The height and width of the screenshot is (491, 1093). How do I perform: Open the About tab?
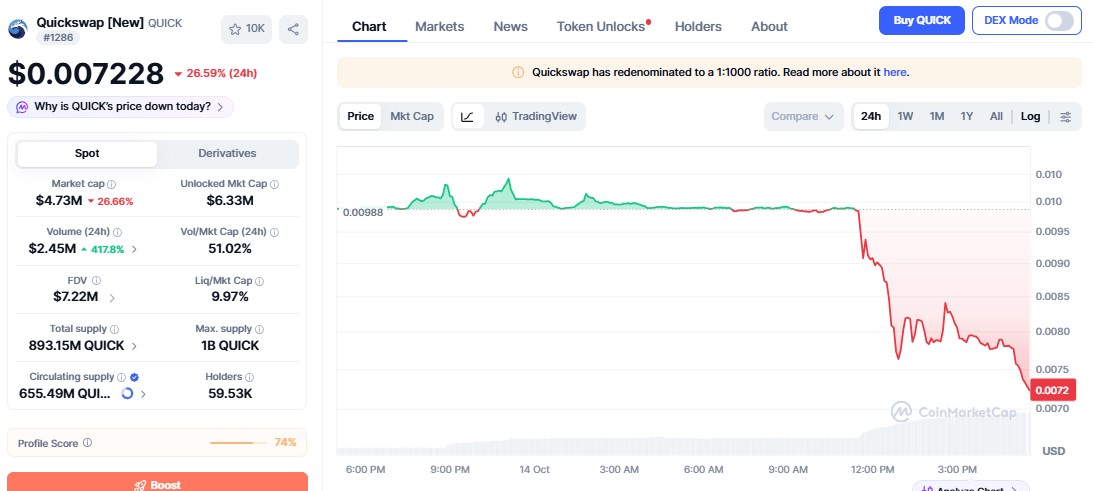click(x=769, y=27)
